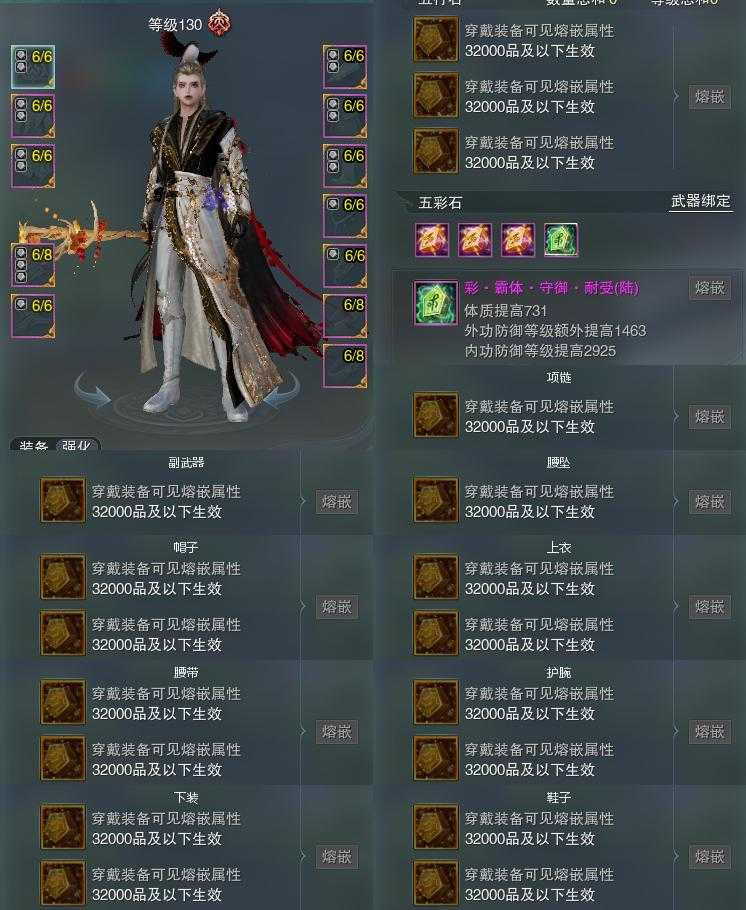
Task: Expand arrow next to 副武器 熔嵌
Action: [303, 501]
